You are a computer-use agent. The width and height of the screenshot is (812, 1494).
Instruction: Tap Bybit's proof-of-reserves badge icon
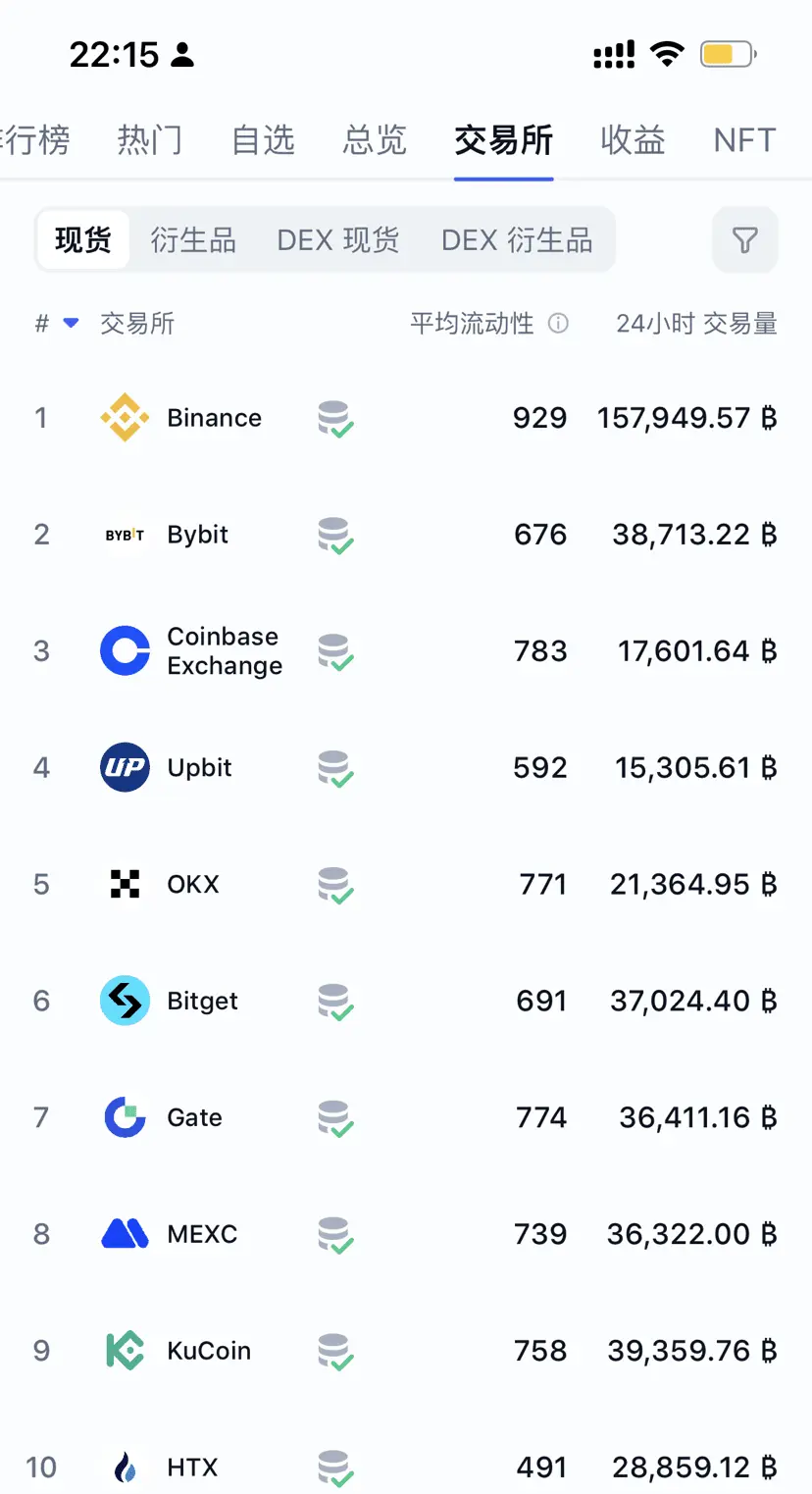(335, 536)
